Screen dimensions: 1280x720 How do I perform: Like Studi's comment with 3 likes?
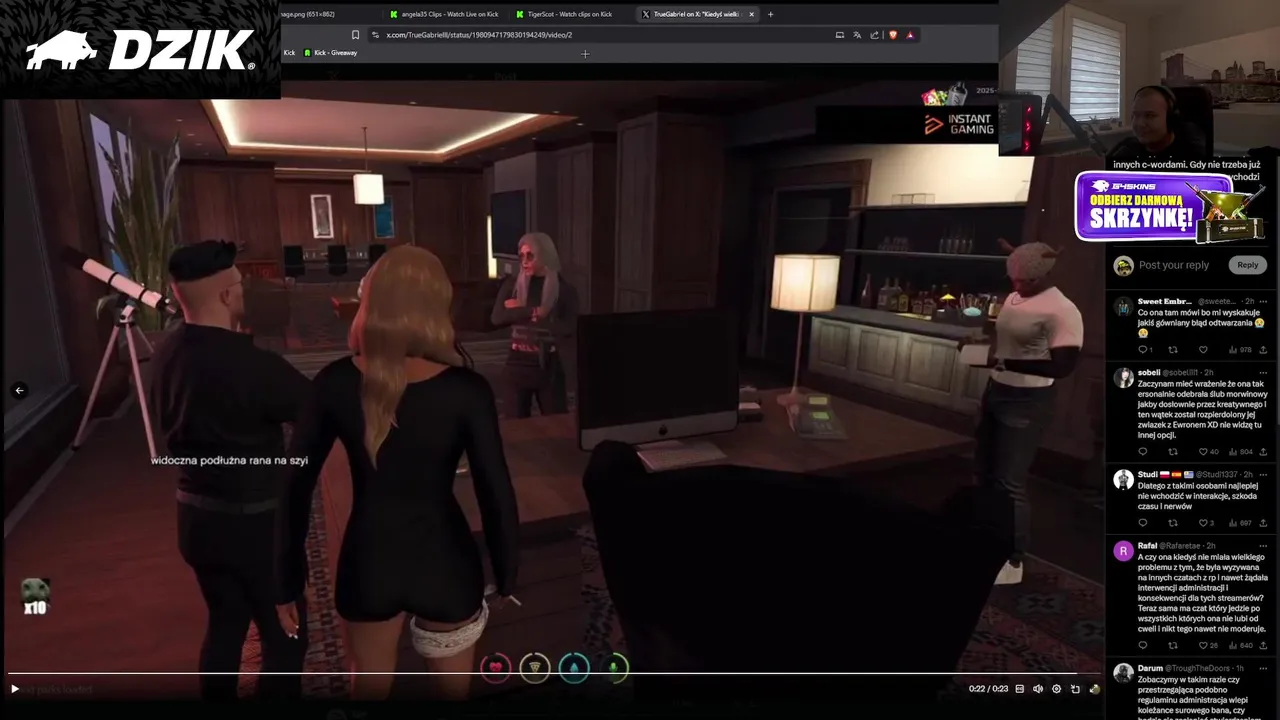pos(1205,523)
